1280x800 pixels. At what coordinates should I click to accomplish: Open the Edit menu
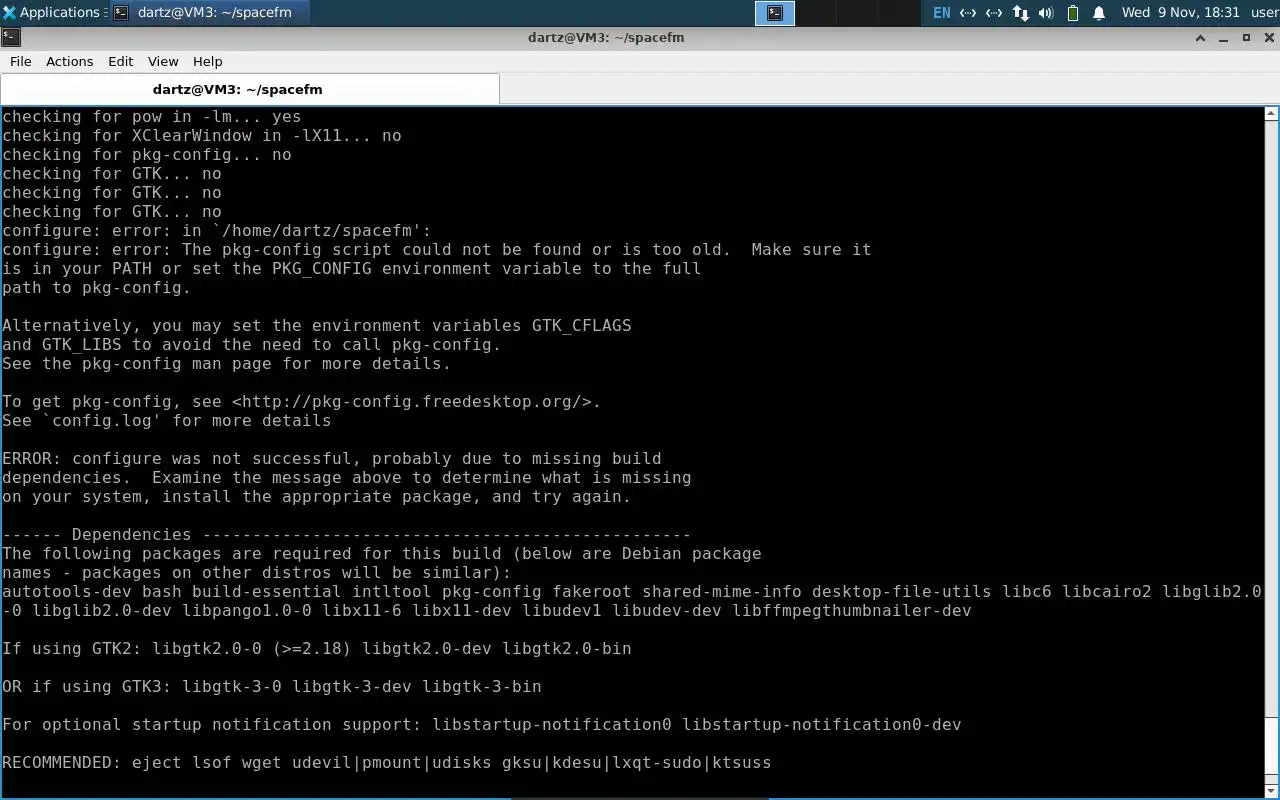(120, 61)
